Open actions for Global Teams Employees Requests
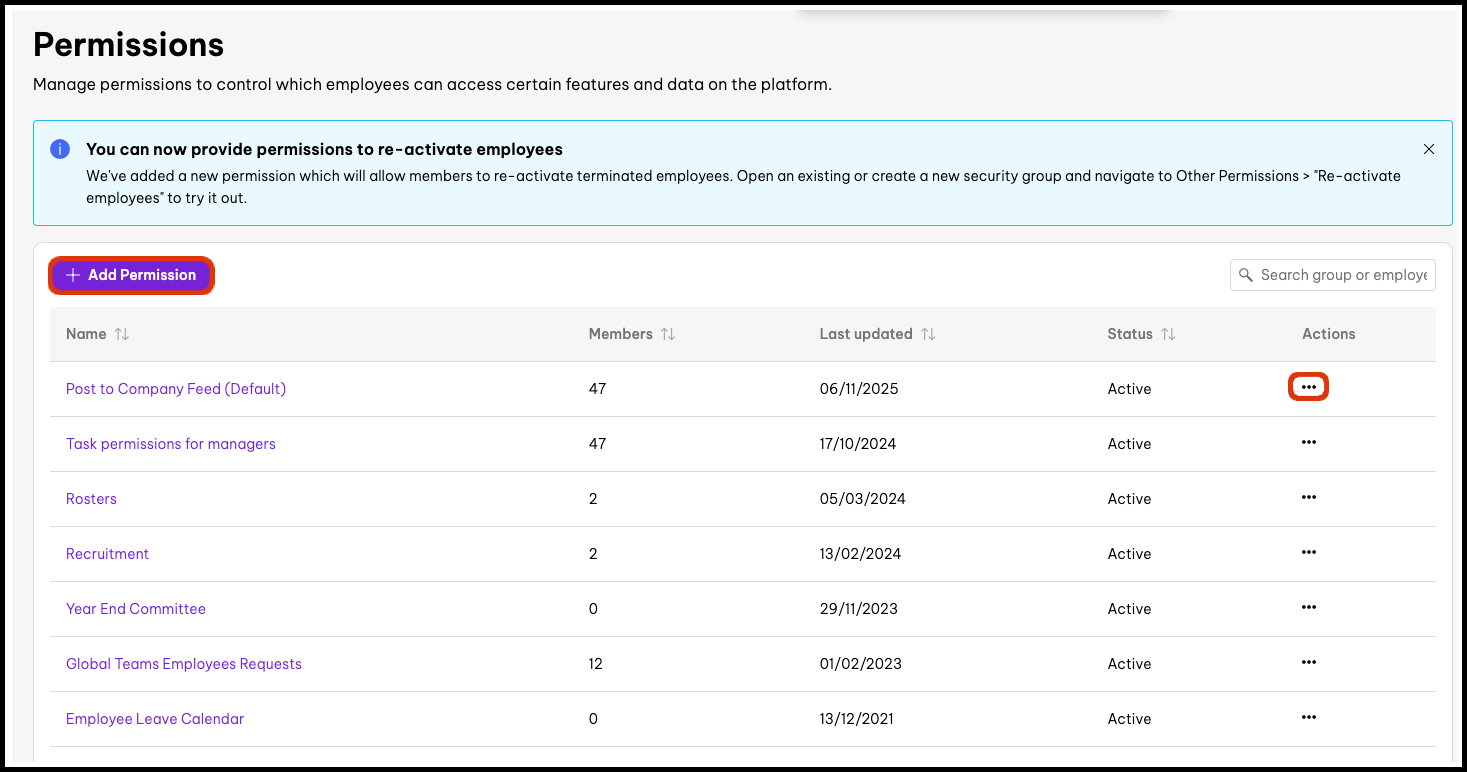Viewport: 1467px width, 772px height. [x=1308, y=662]
